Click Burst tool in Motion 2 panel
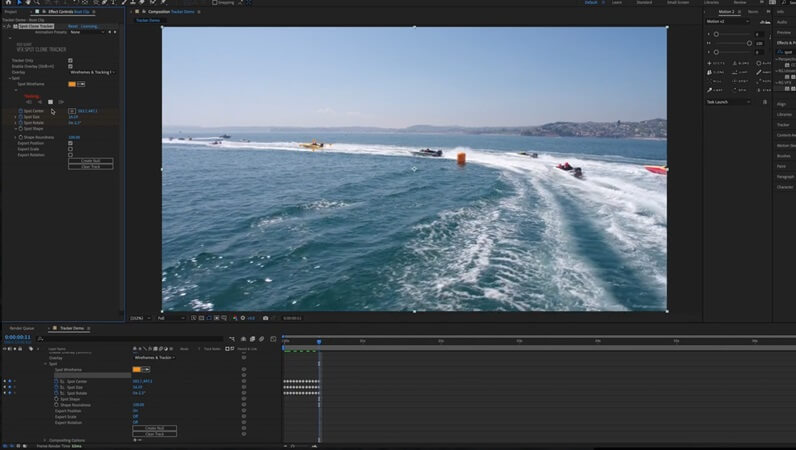This screenshot has width=796, height=450. [763, 63]
